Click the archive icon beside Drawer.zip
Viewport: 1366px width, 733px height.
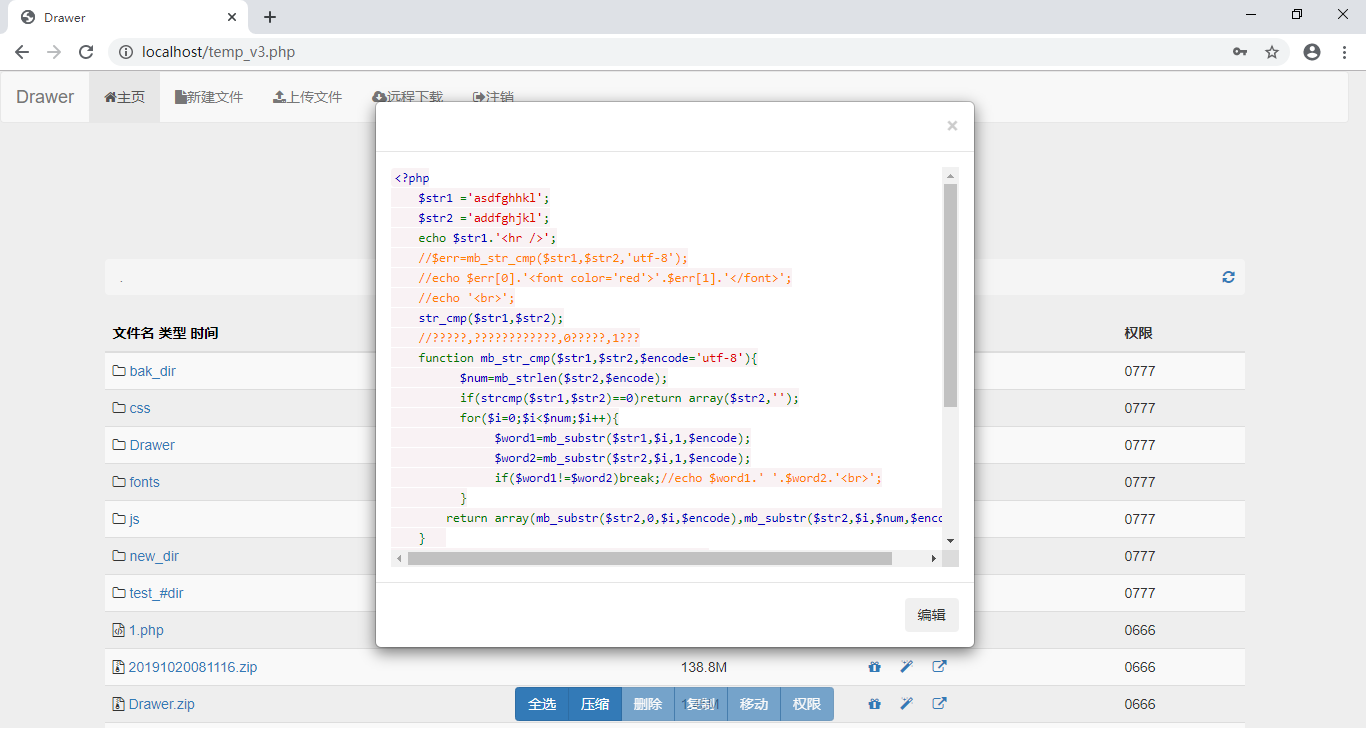coord(118,704)
